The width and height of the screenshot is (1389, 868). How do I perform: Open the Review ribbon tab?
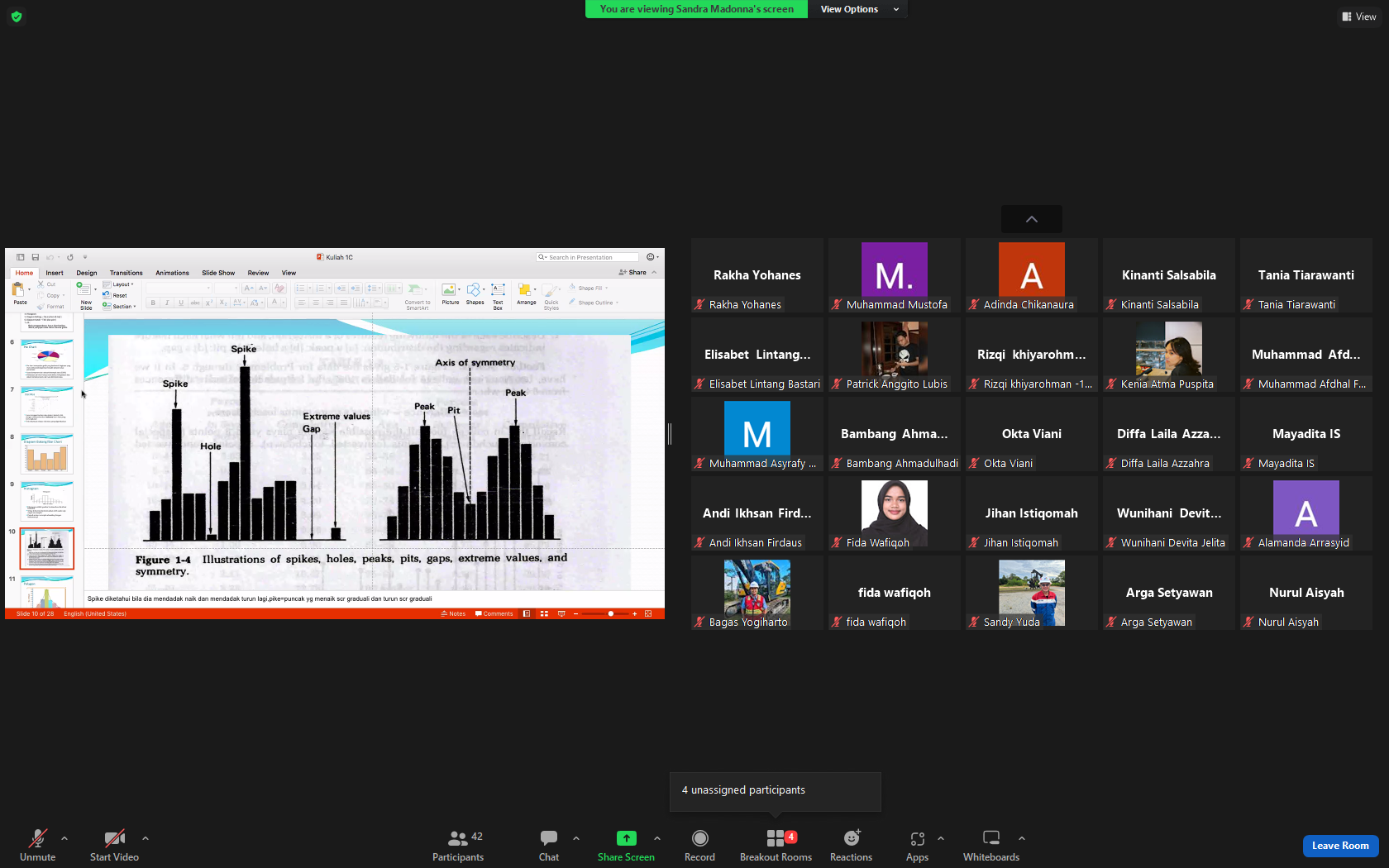pyautogui.click(x=258, y=273)
